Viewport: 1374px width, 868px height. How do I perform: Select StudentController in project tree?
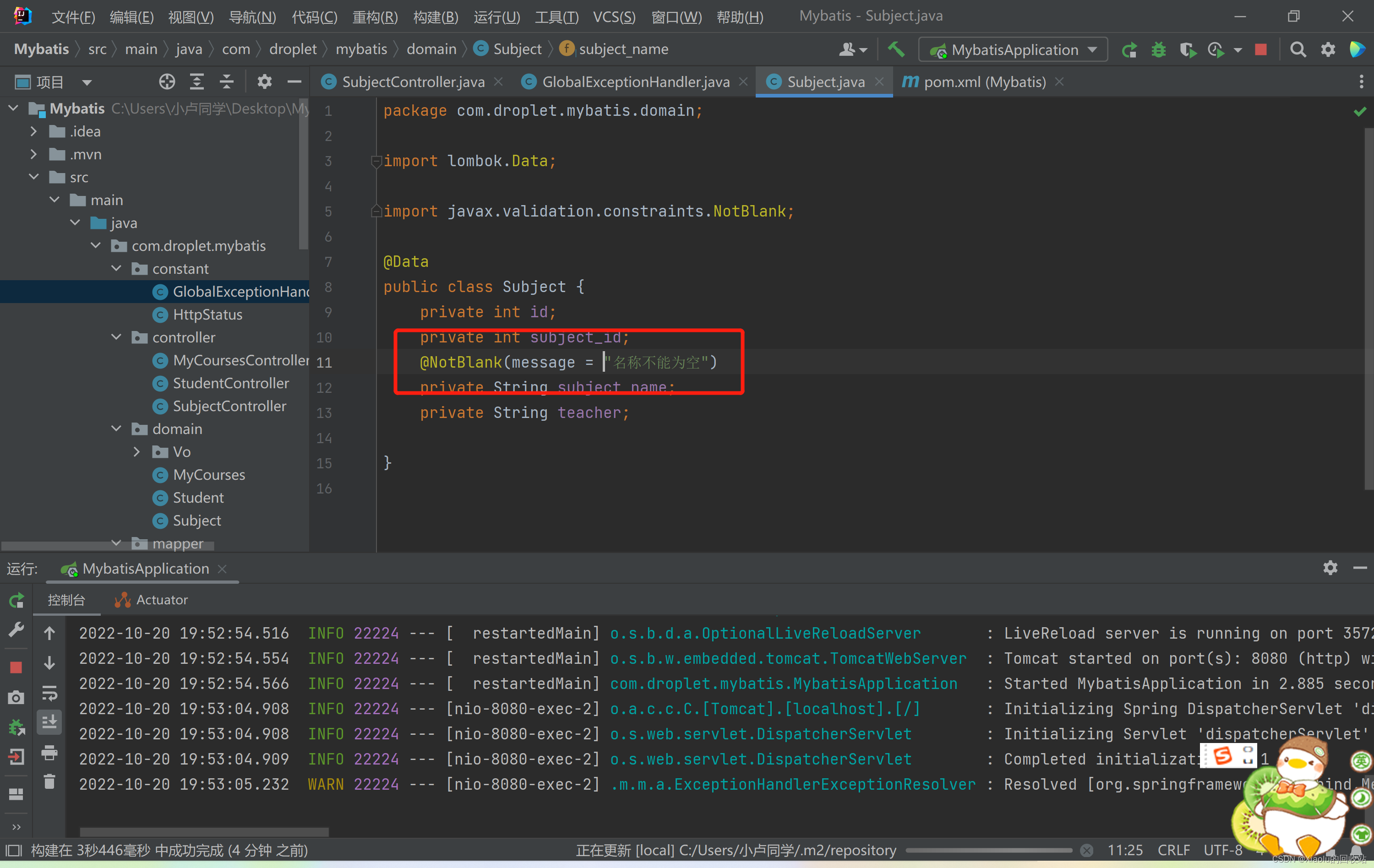click(x=230, y=383)
